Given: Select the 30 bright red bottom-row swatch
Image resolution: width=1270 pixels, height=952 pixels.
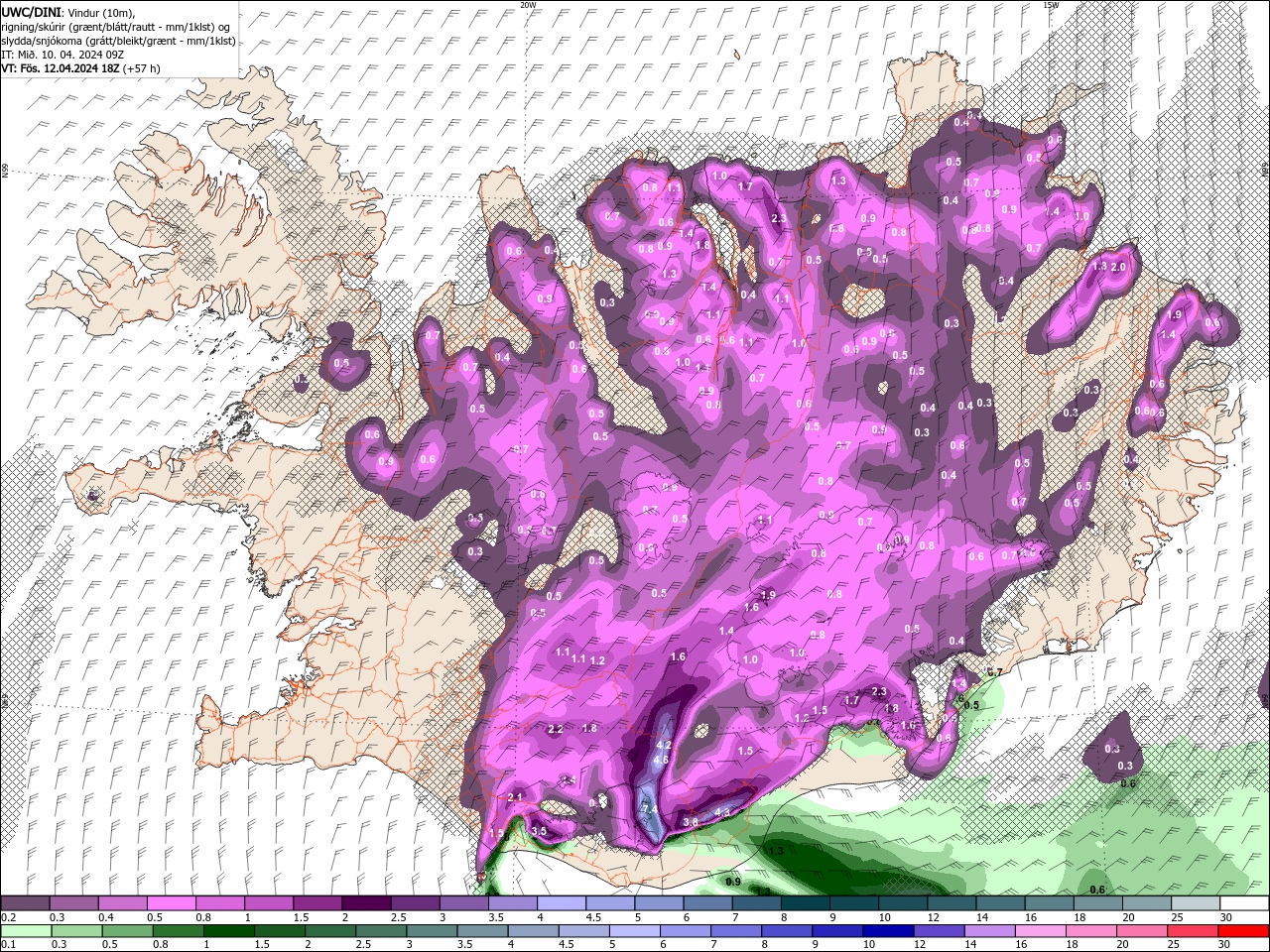Looking at the screenshot, I should (x=1244, y=931).
